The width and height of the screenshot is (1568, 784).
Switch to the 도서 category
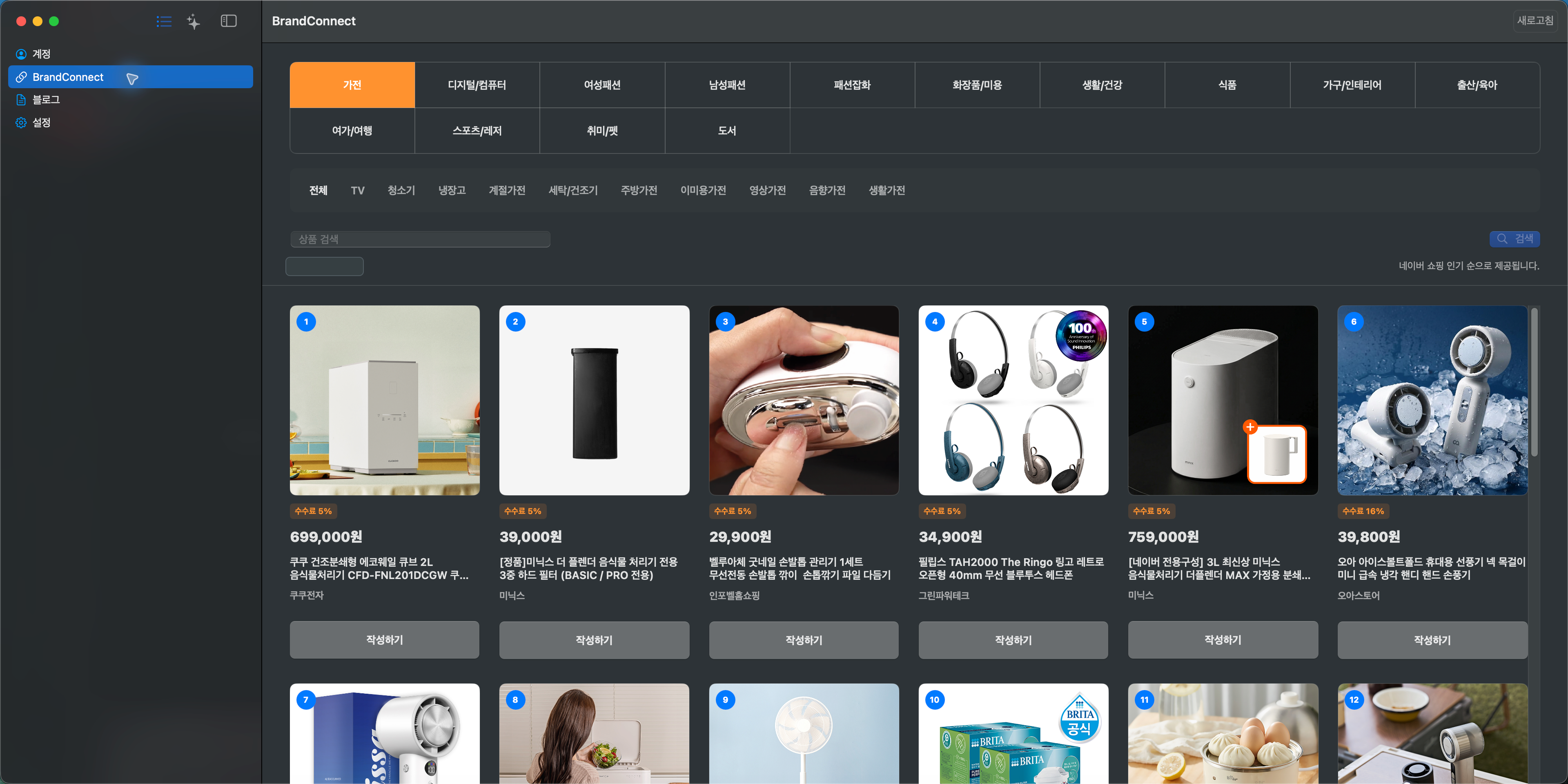(727, 130)
